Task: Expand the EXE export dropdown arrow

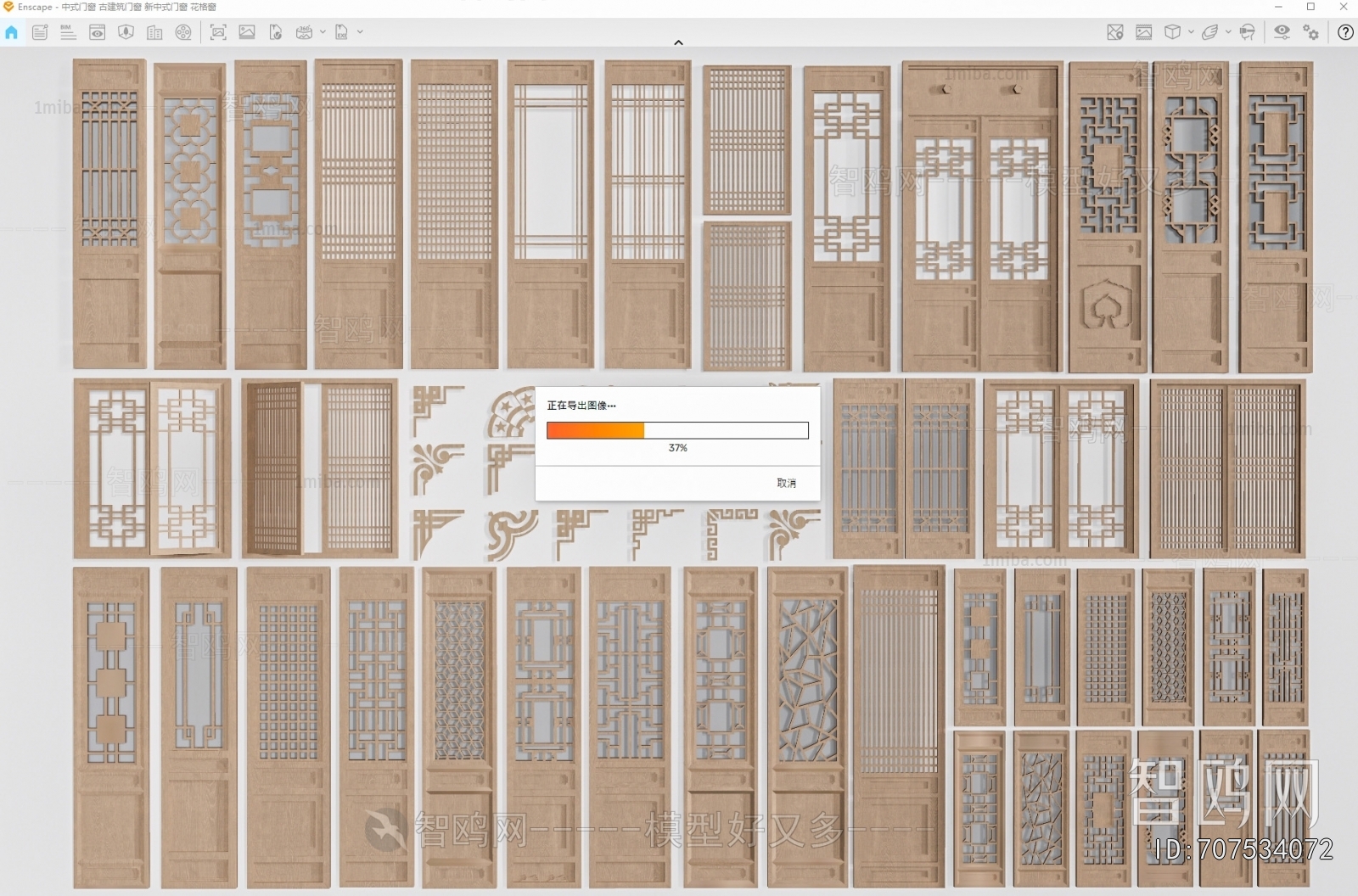Action: (x=361, y=32)
